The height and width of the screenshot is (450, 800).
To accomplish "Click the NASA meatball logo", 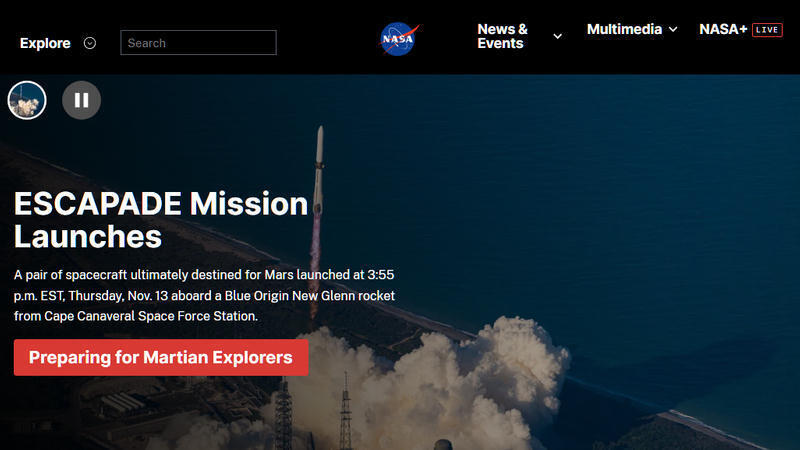I will click(399, 39).
